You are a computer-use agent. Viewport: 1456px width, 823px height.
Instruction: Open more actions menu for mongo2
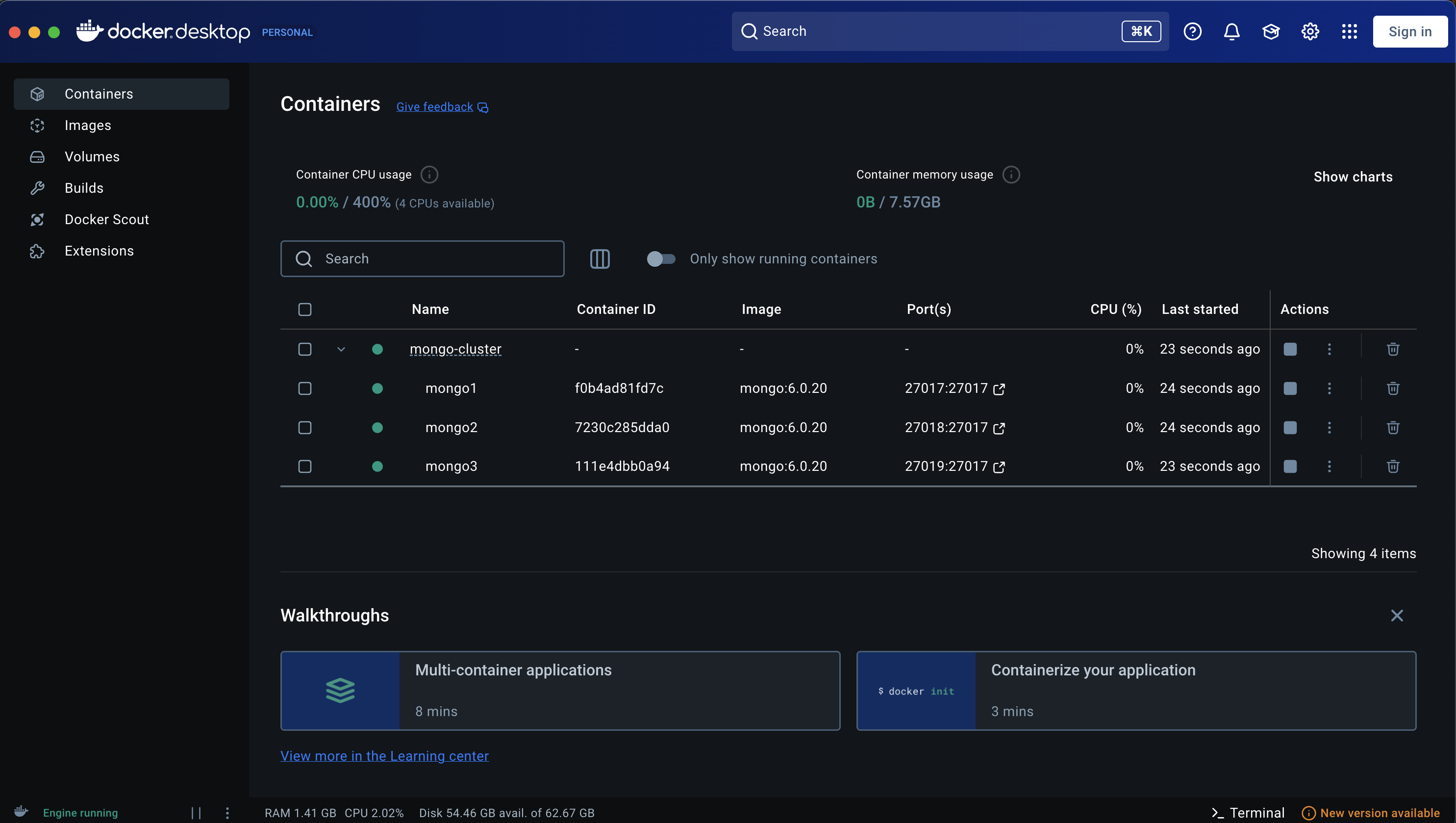[1330, 428]
